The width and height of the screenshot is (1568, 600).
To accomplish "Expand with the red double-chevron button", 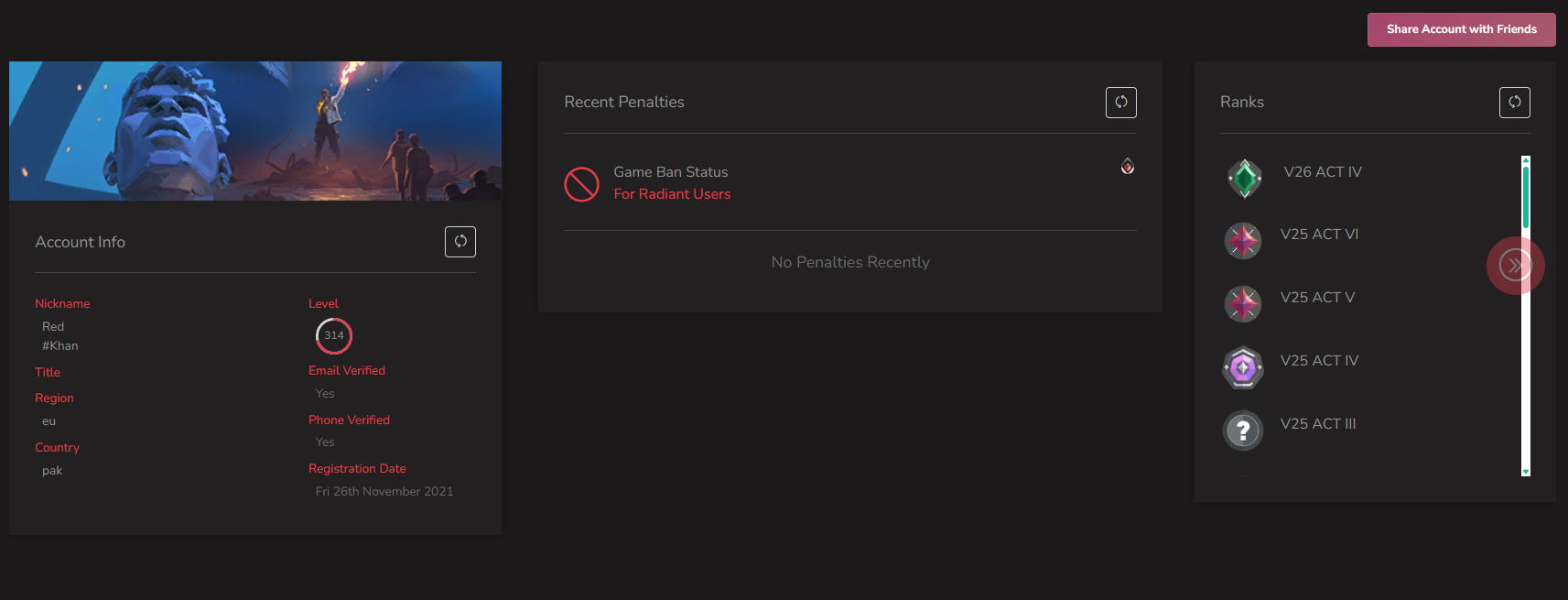I will click(1516, 266).
